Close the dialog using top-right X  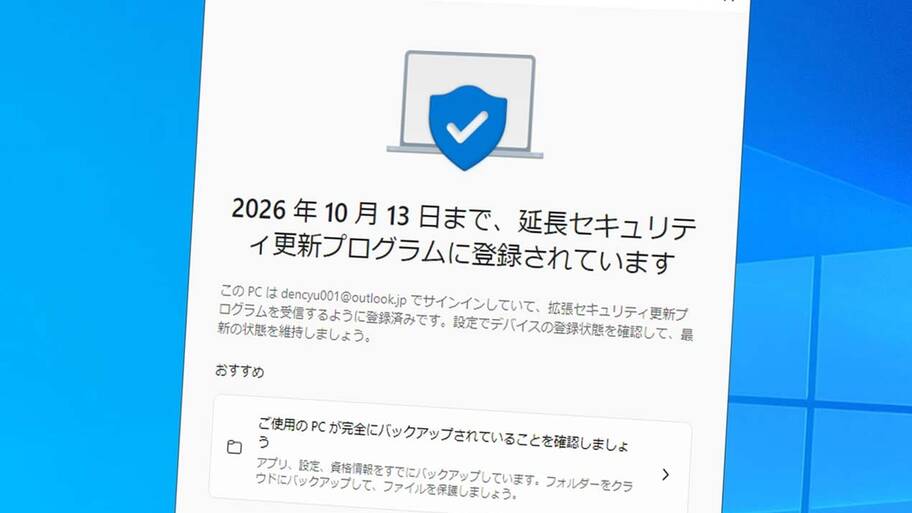point(729,1)
